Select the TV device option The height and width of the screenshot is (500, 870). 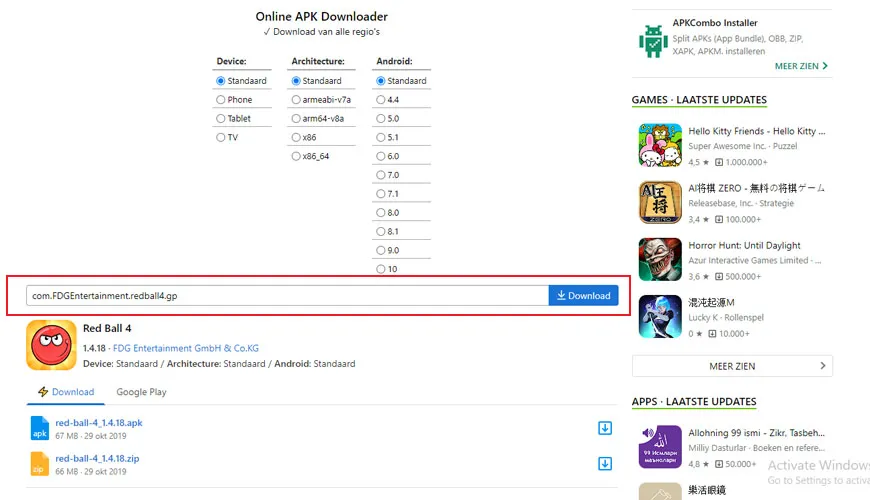[221, 138]
